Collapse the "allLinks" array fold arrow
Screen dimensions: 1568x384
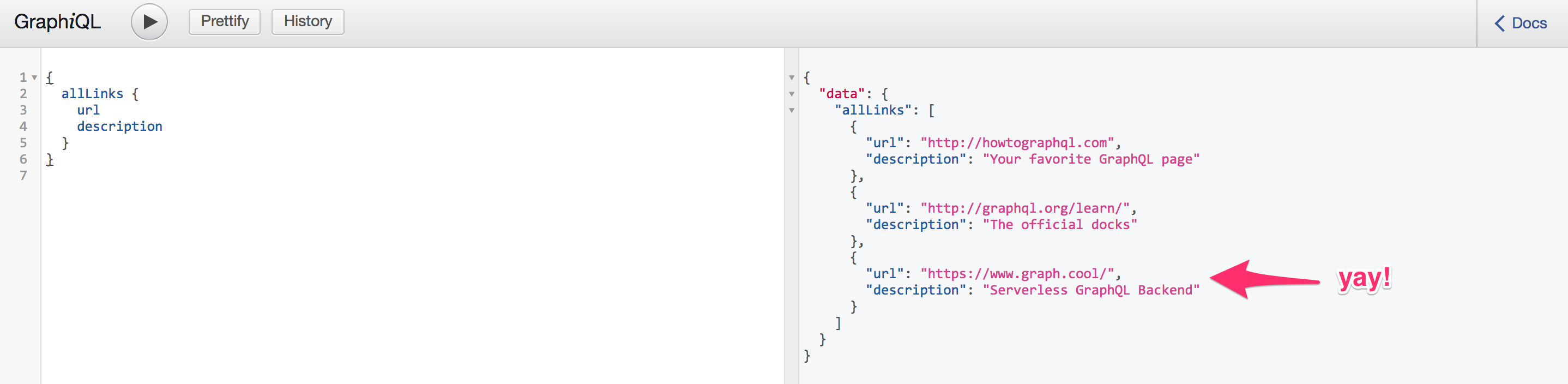pyautogui.click(x=792, y=111)
